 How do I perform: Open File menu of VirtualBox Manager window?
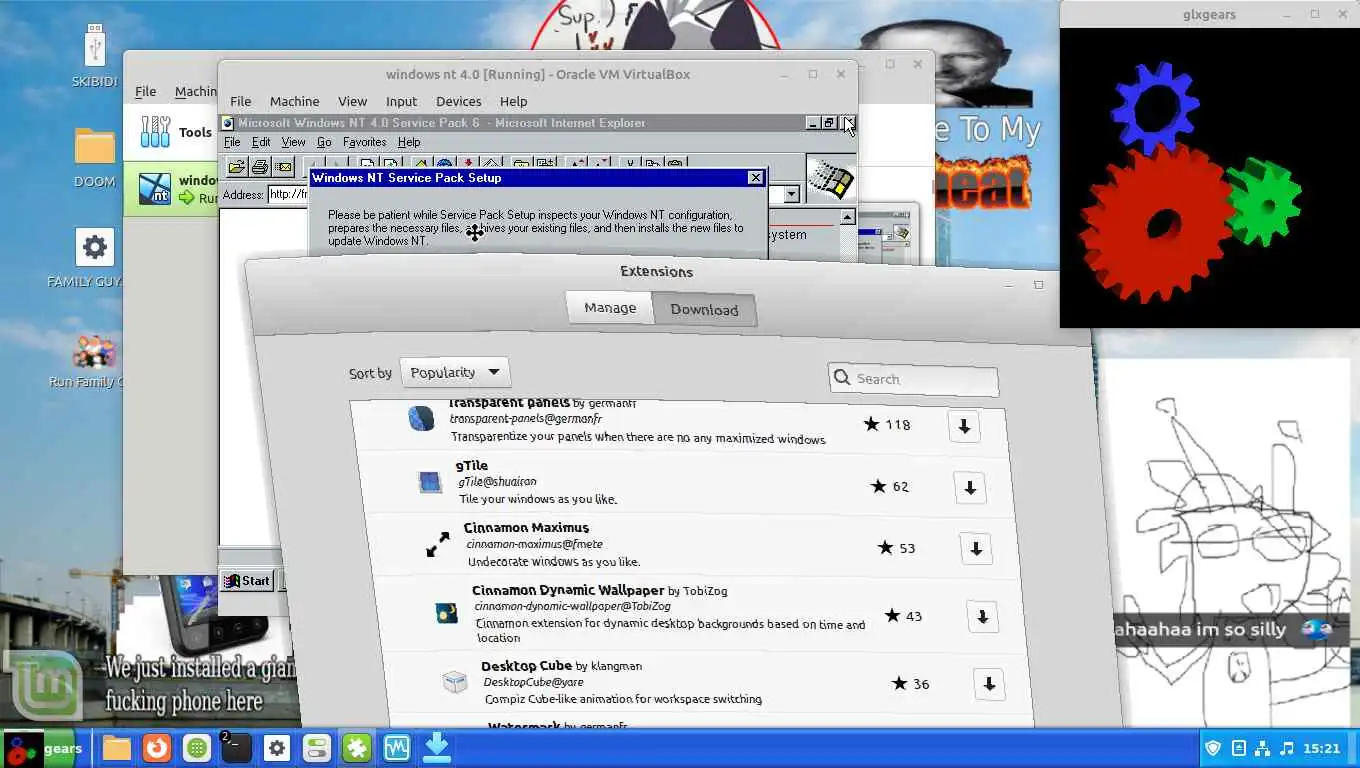pyautogui.click(x=146, y=91)
